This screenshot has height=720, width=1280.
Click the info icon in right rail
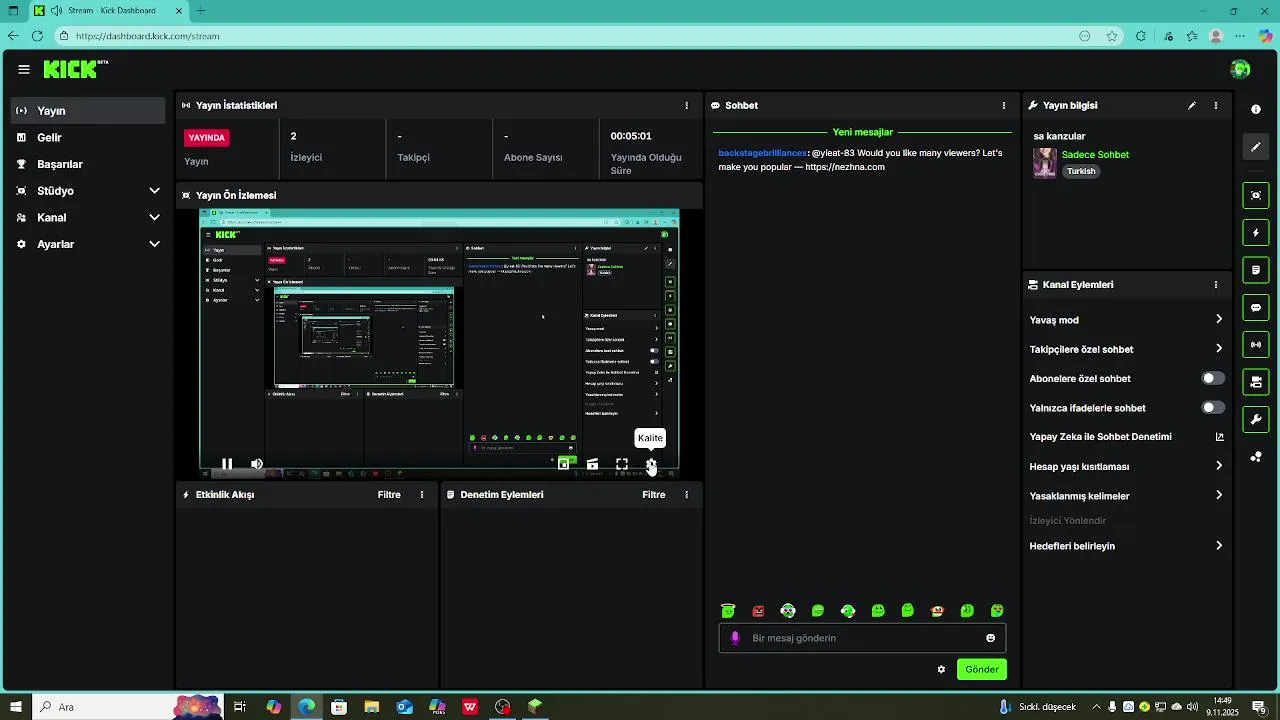1256,109
